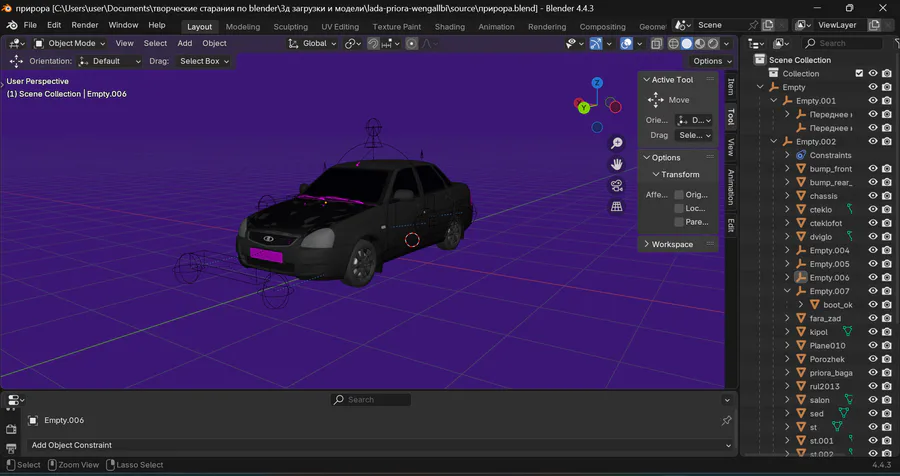Select Empty.006 in the outliner

tap(829, 277)
